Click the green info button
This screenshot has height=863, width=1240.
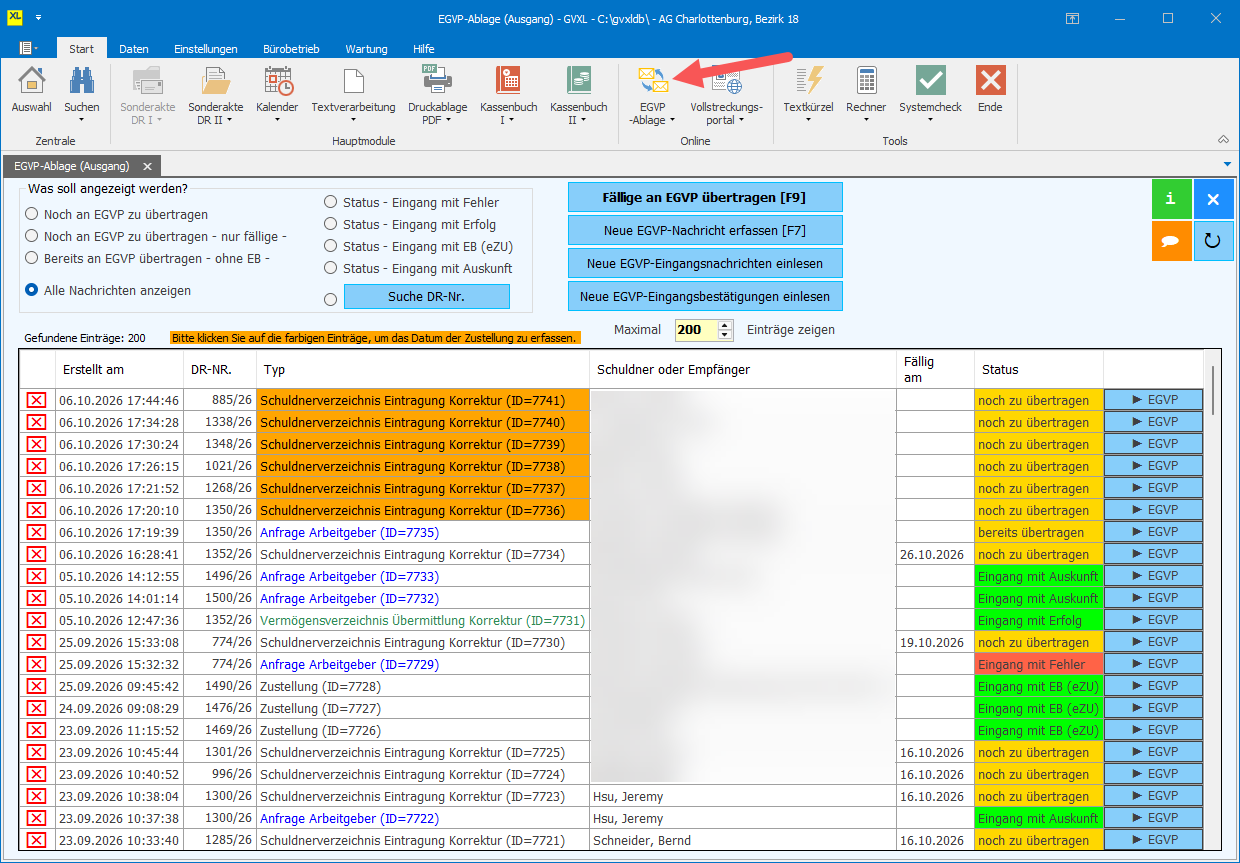(x=1171, y=199)
